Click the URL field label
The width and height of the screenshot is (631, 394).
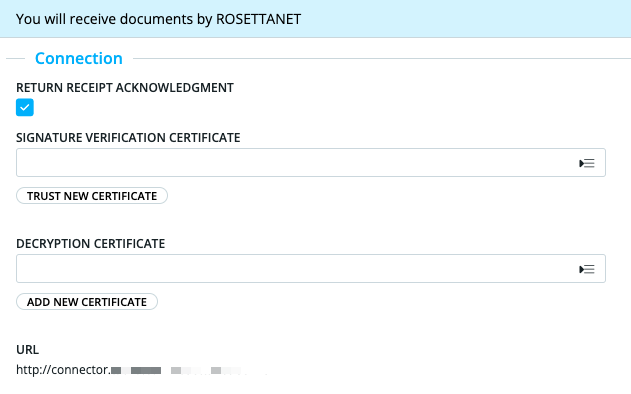tap(27, 350)
